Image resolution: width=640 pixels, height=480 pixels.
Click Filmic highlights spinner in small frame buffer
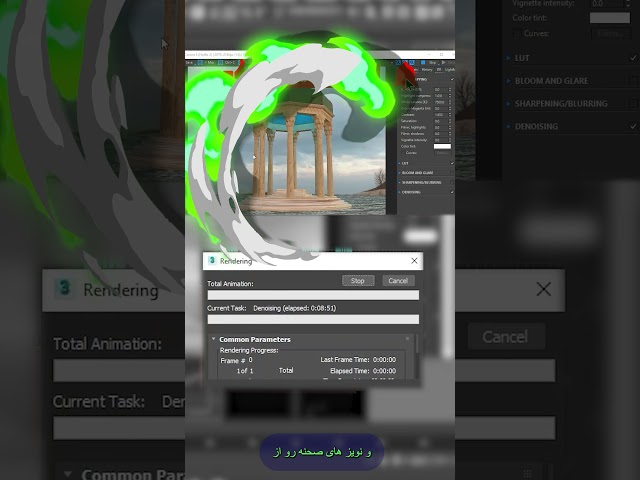(x=450, y=127)
